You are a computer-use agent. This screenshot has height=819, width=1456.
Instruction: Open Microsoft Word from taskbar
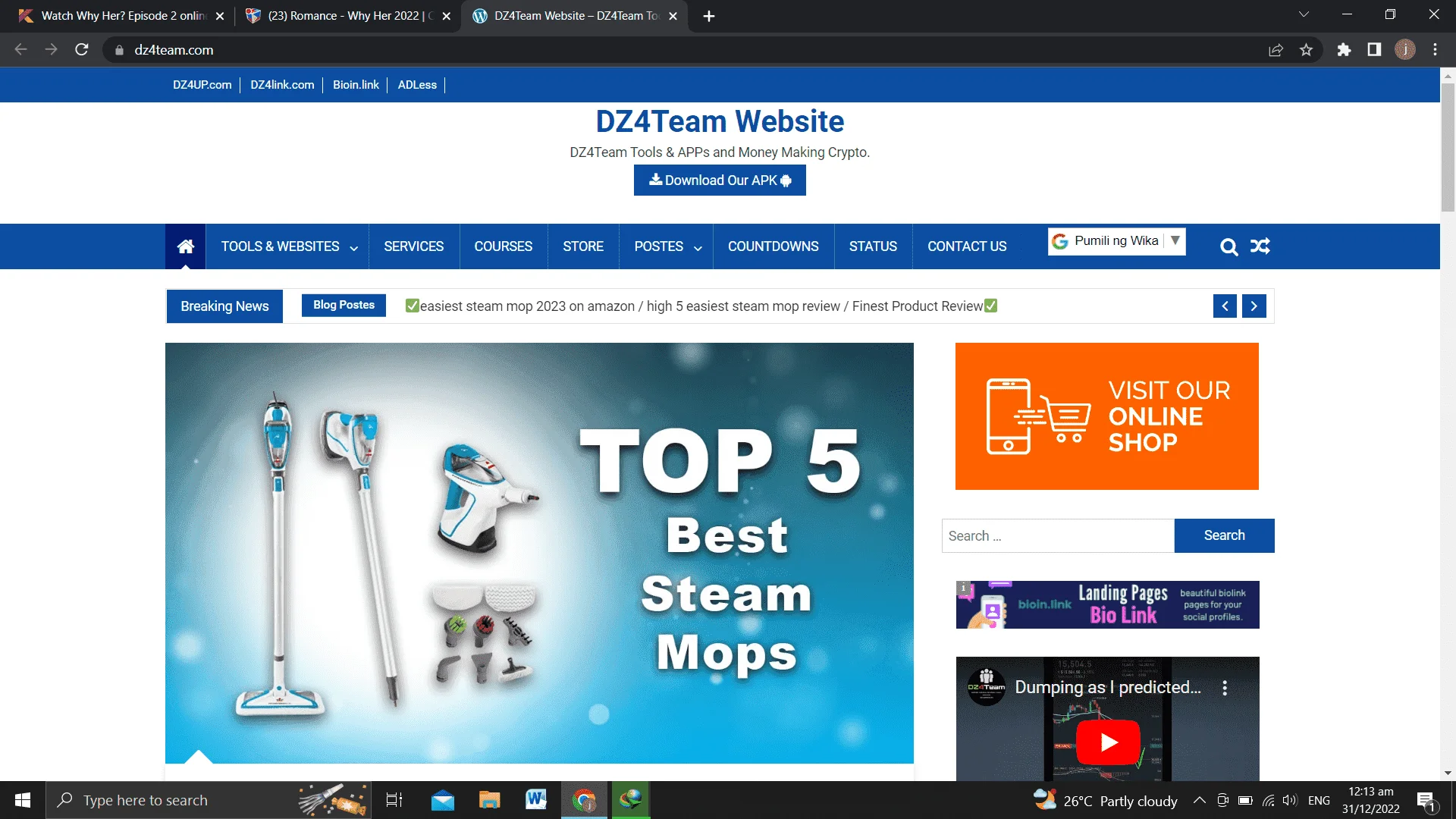coord(536,800)
